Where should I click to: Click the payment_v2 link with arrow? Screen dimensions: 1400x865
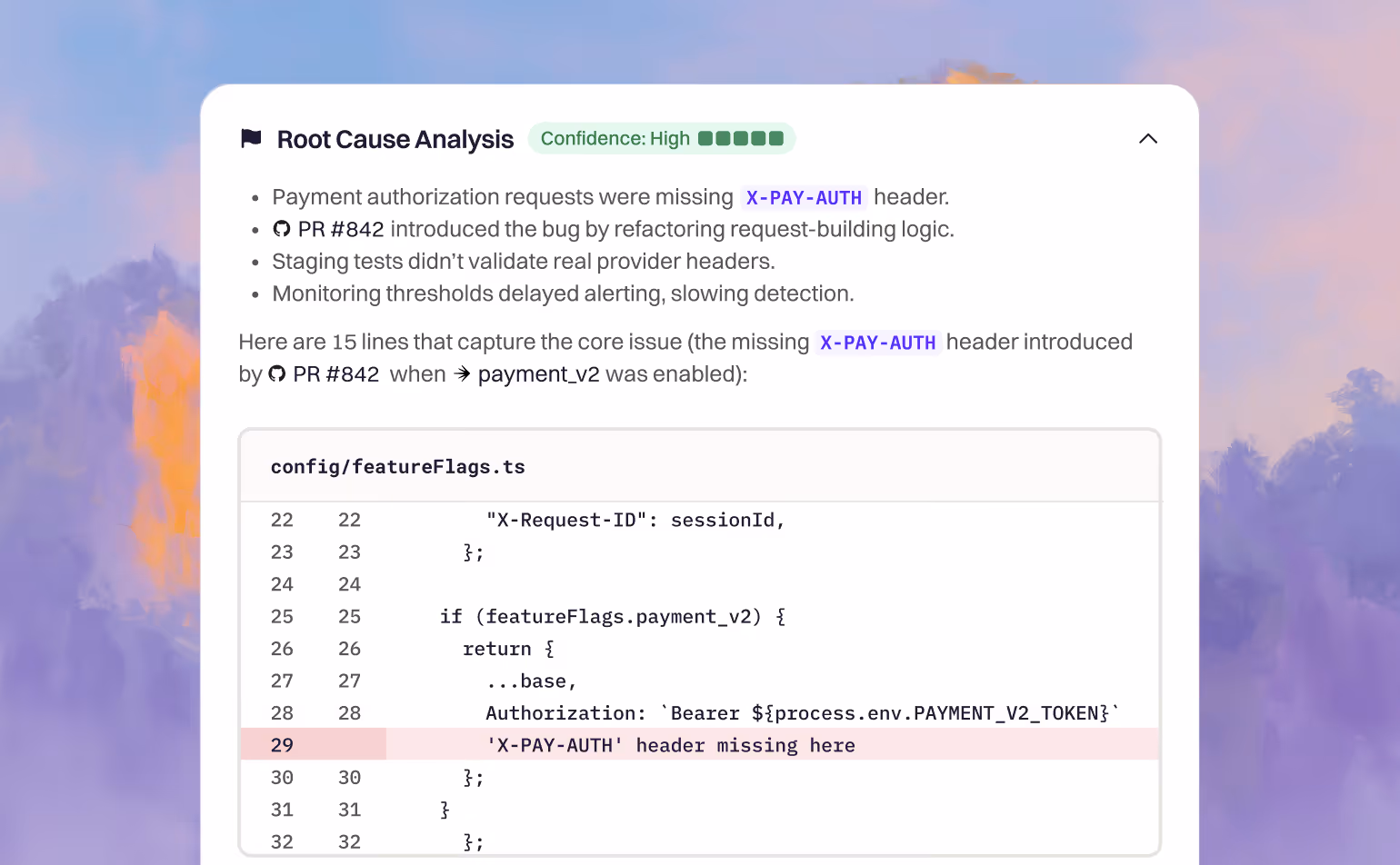pos(526,374)
